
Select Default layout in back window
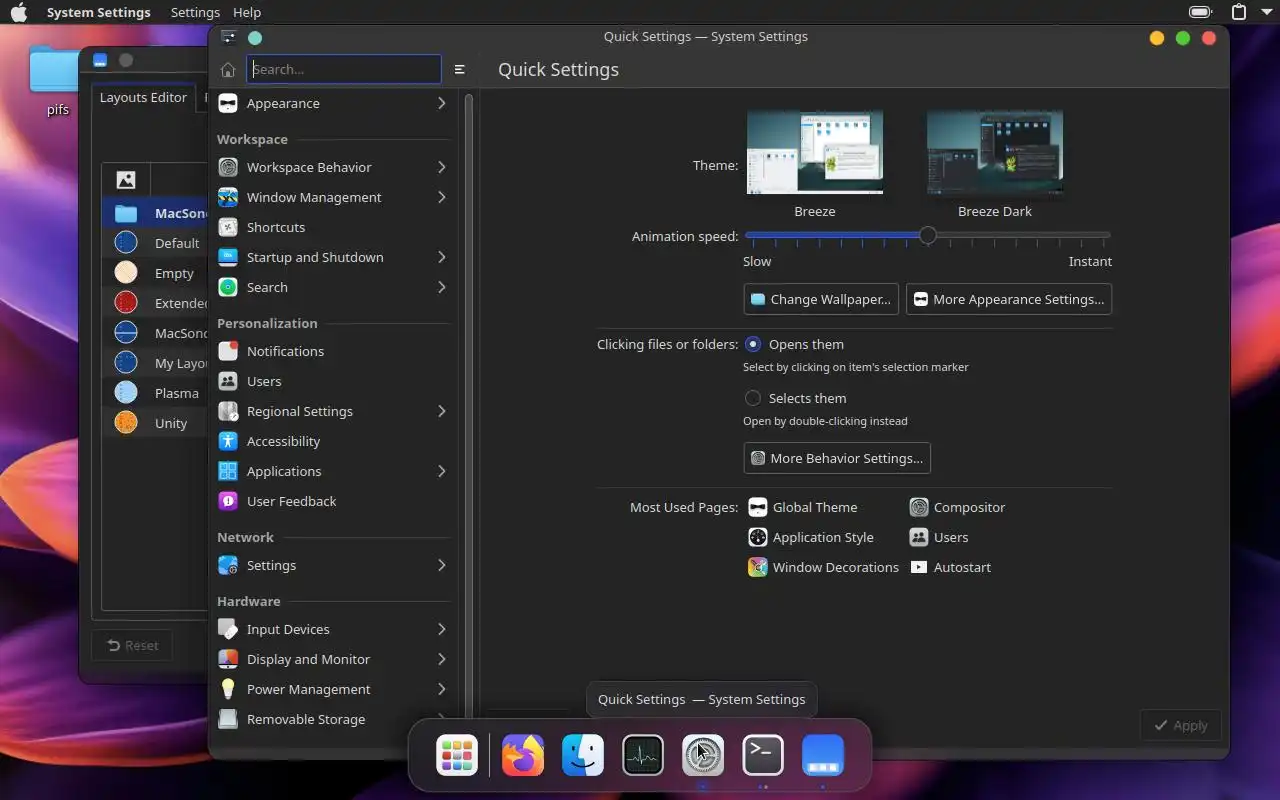tap(157, 243)
